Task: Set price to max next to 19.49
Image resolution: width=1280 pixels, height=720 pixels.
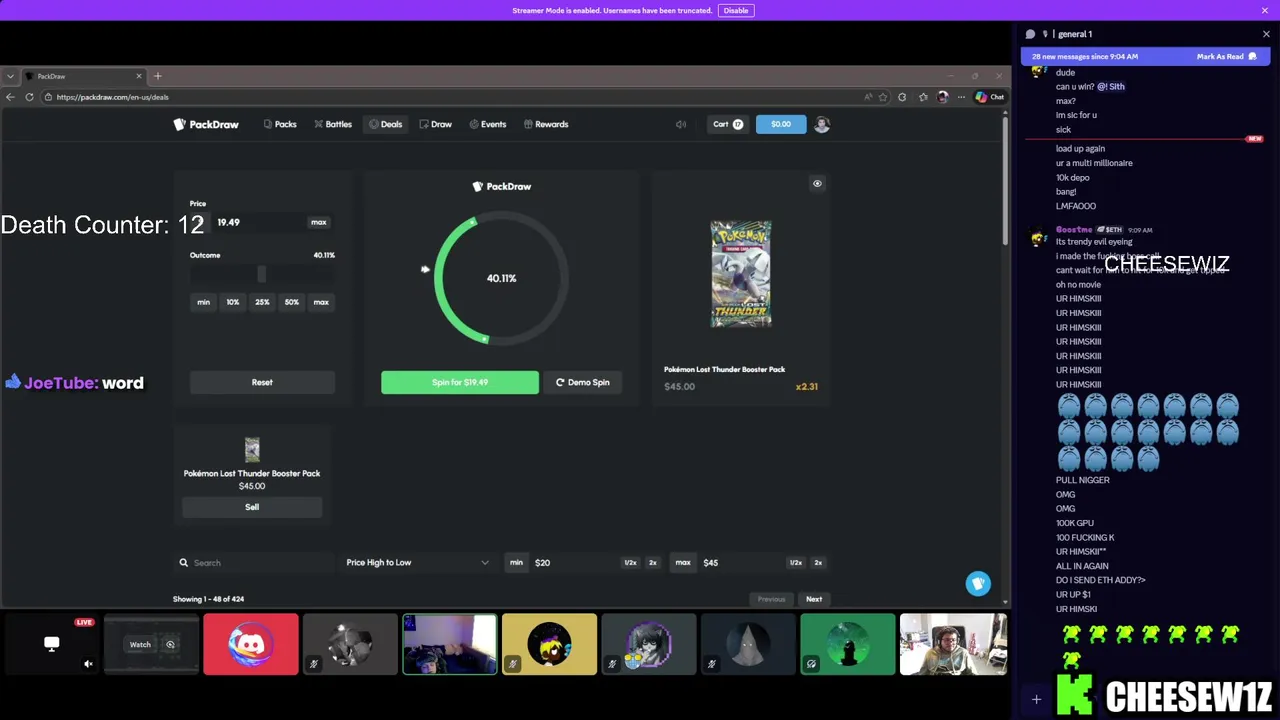Action: [319, 222]
